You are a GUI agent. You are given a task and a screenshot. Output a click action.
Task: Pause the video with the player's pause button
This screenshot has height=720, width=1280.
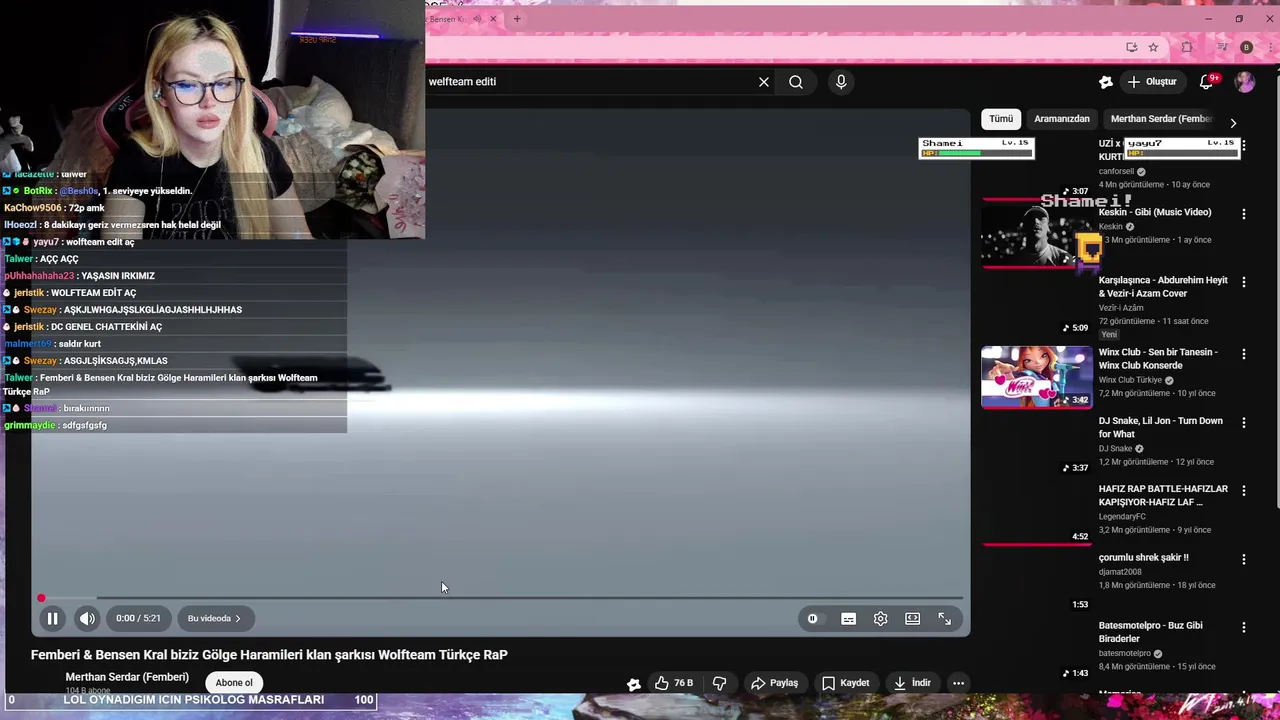point(52,618)
